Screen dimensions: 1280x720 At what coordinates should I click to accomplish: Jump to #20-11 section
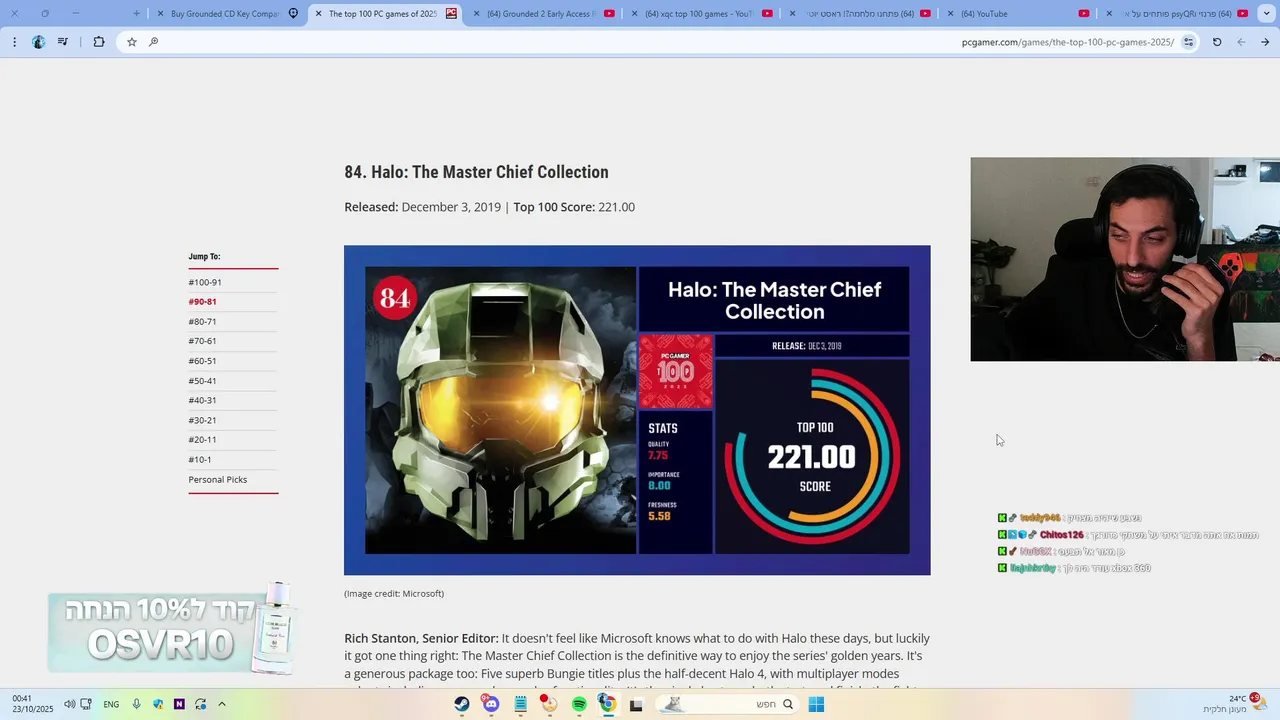pos(202,440)
